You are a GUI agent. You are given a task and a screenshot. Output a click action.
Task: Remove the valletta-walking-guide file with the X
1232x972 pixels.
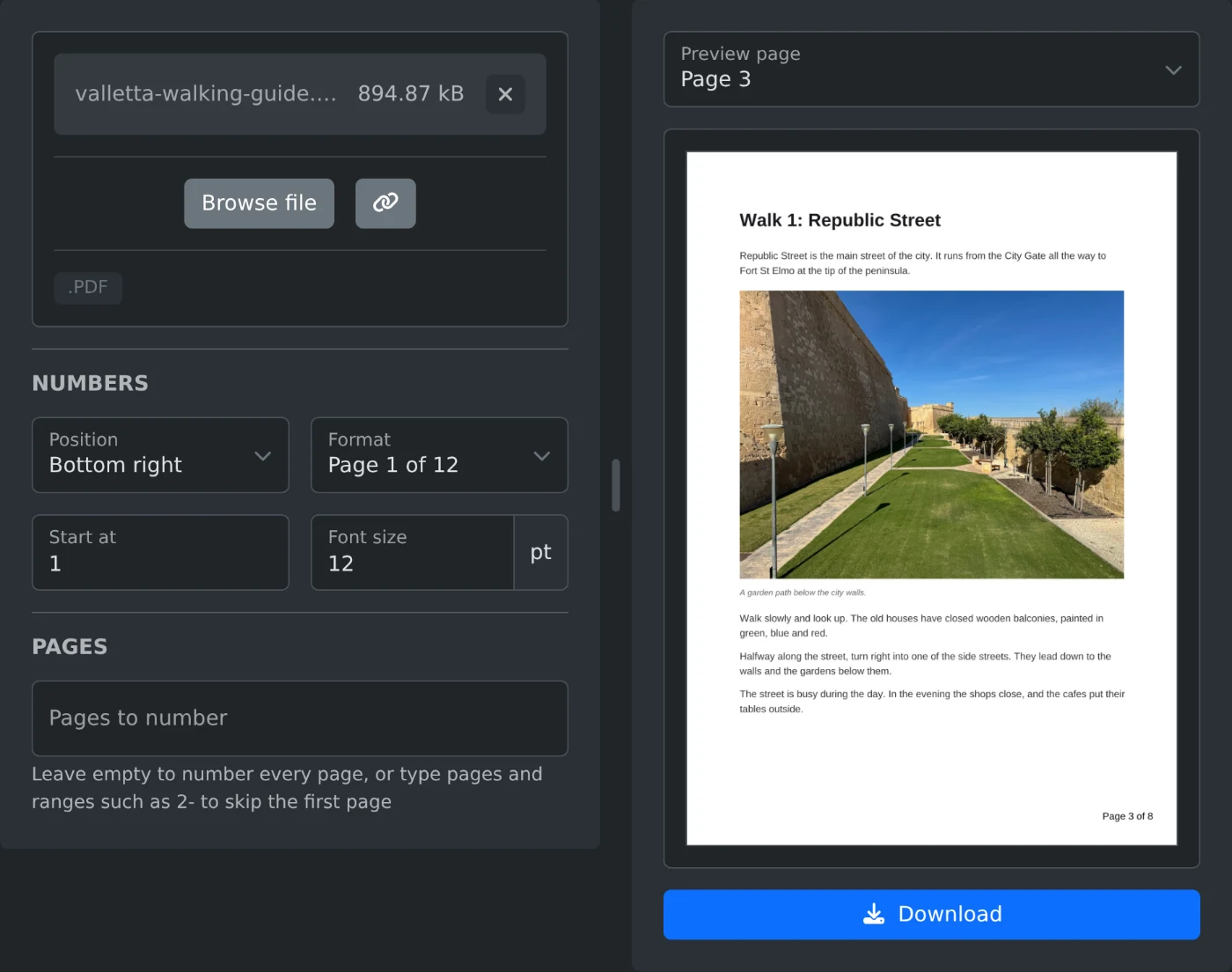pyautogui.click(x=505, y=94)
